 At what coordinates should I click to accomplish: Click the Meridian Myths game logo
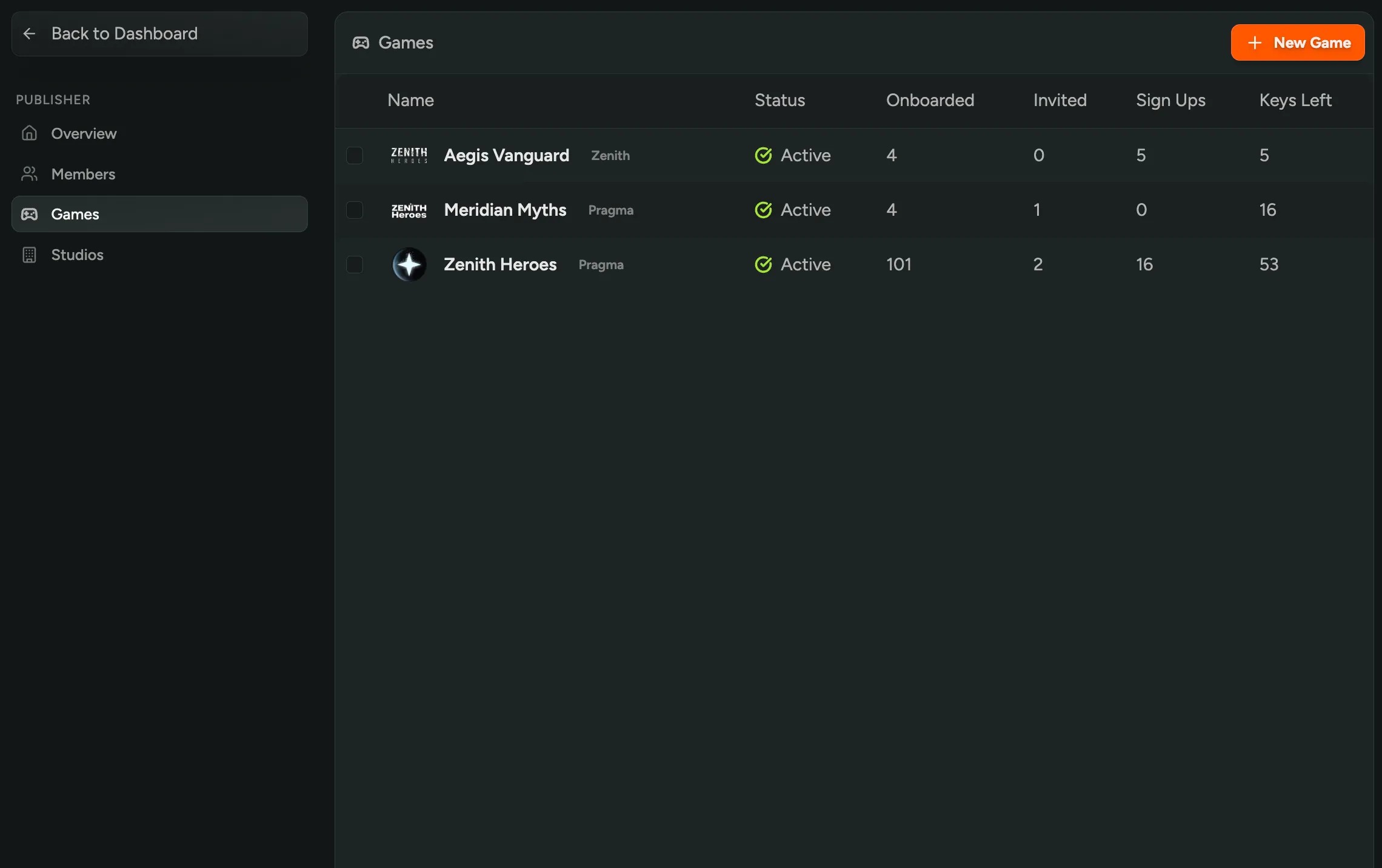point(409,210)
